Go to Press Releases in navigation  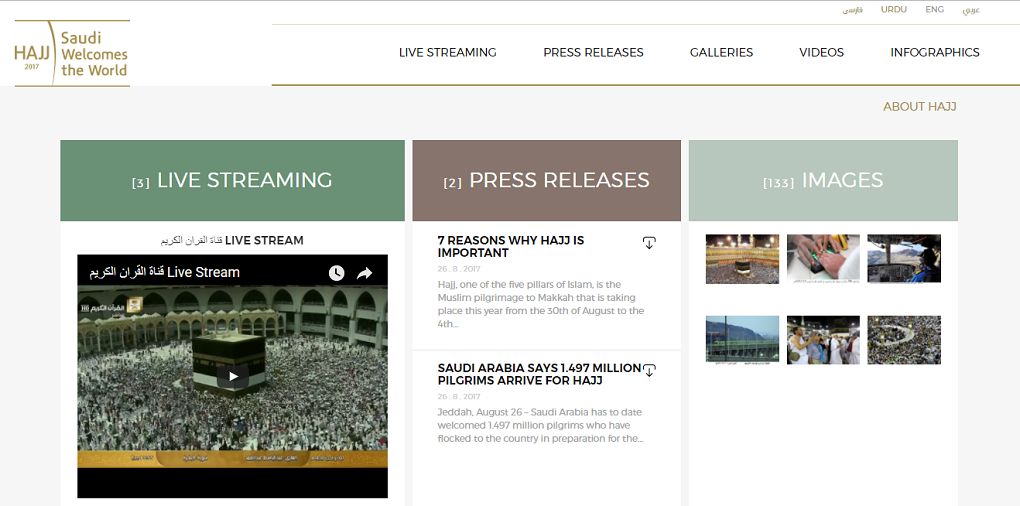(x=593, y=52)
